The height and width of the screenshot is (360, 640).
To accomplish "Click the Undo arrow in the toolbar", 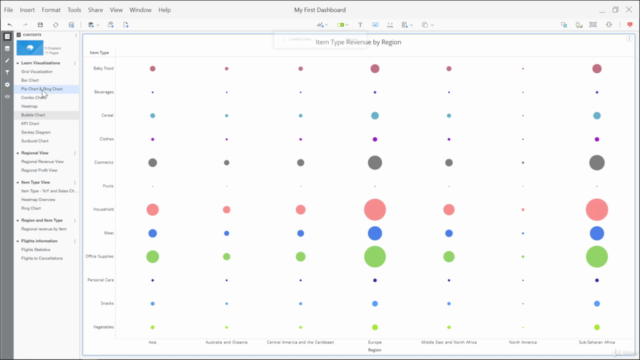I will point(10,25).
